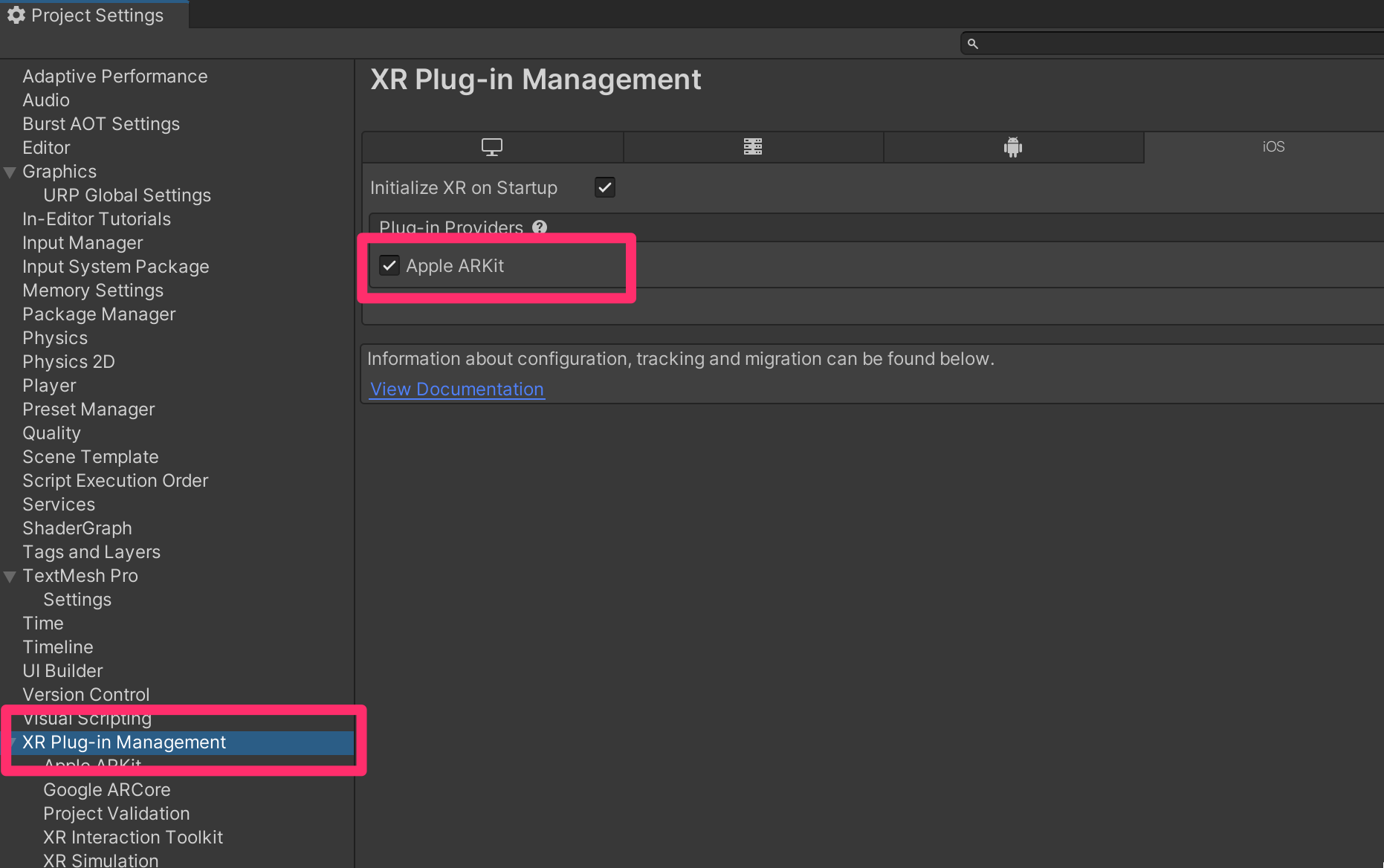The width and height of the screenshot is (1384, 868).
Task: Select Google ARCore in the sidebar
Action: pos(106,790)
